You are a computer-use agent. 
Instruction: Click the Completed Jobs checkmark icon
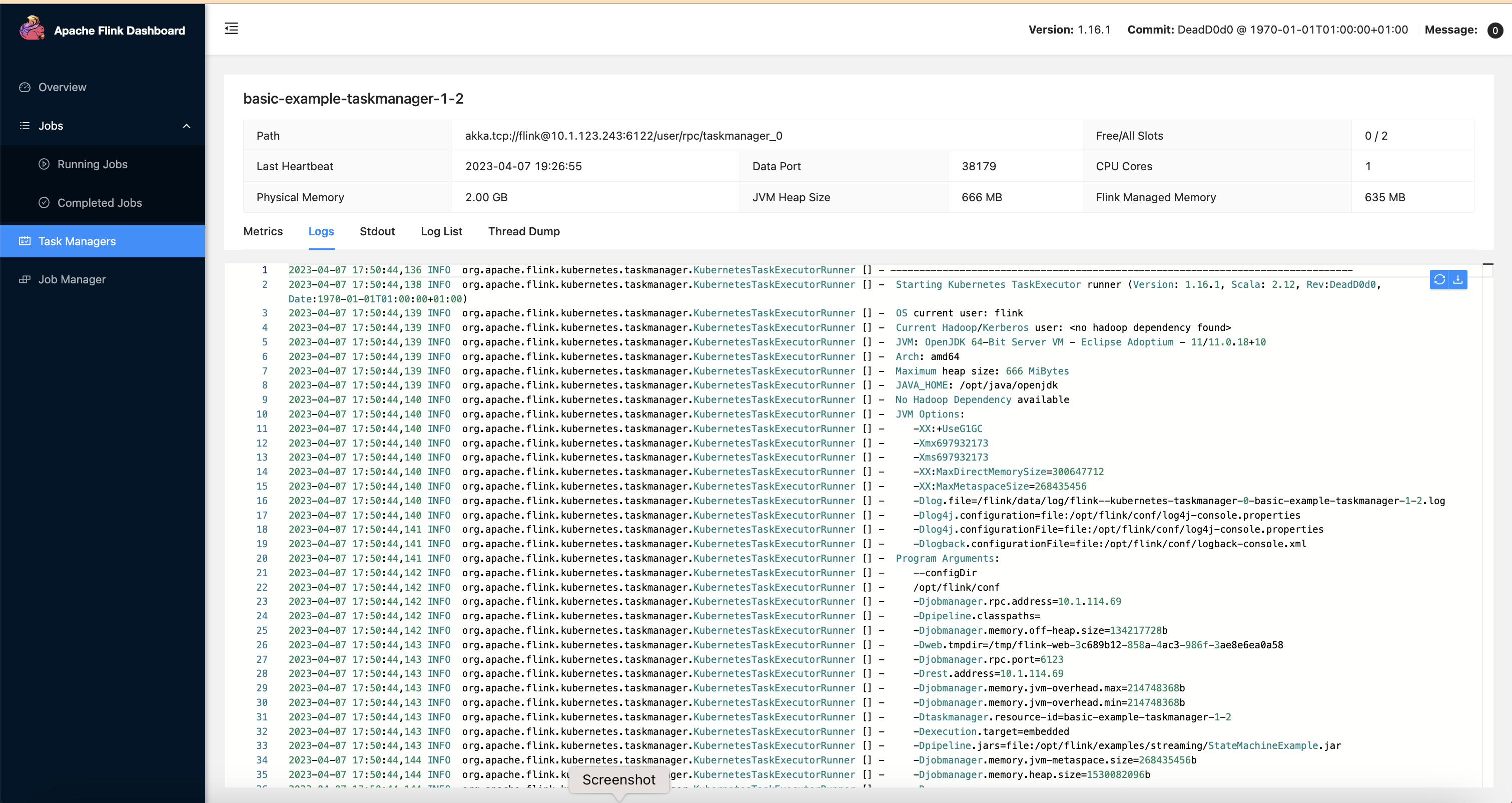[x=45, y=202]
